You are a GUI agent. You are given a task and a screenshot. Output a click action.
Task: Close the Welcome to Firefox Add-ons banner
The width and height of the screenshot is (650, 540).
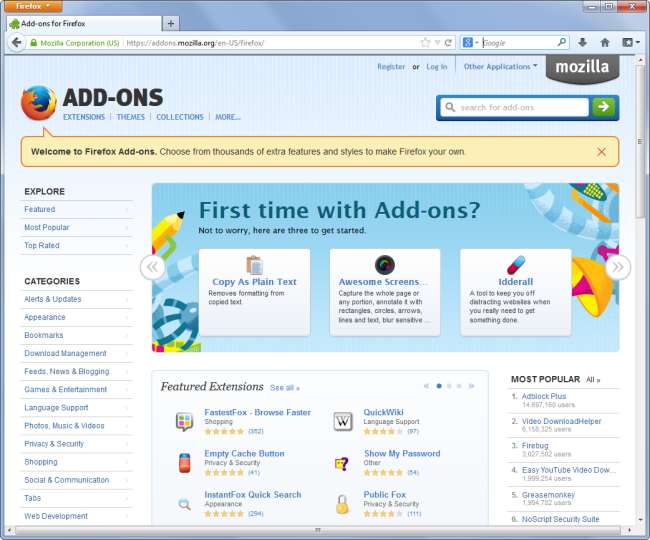point(601,152)
